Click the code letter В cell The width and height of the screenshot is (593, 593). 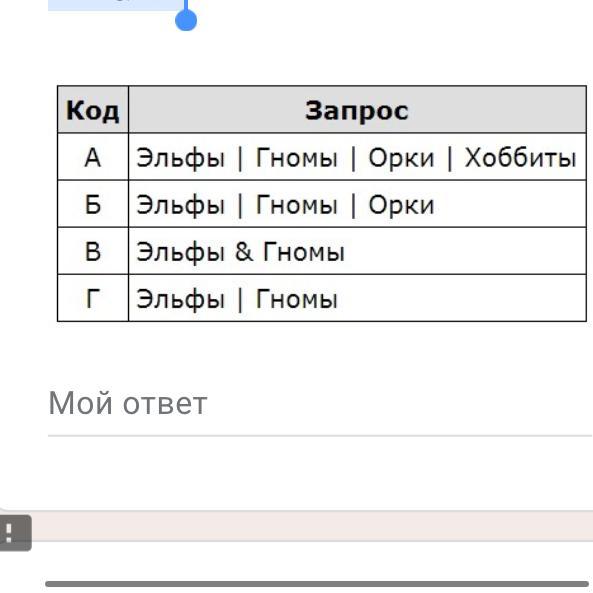tap(93, 251)
